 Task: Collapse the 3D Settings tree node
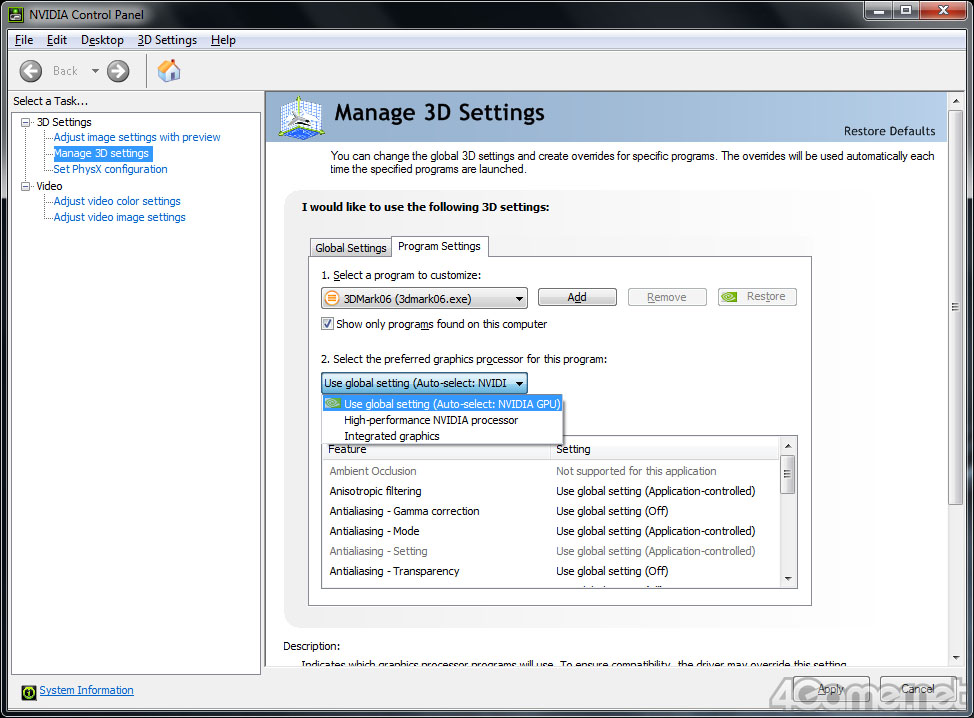[x=25, y=122]
